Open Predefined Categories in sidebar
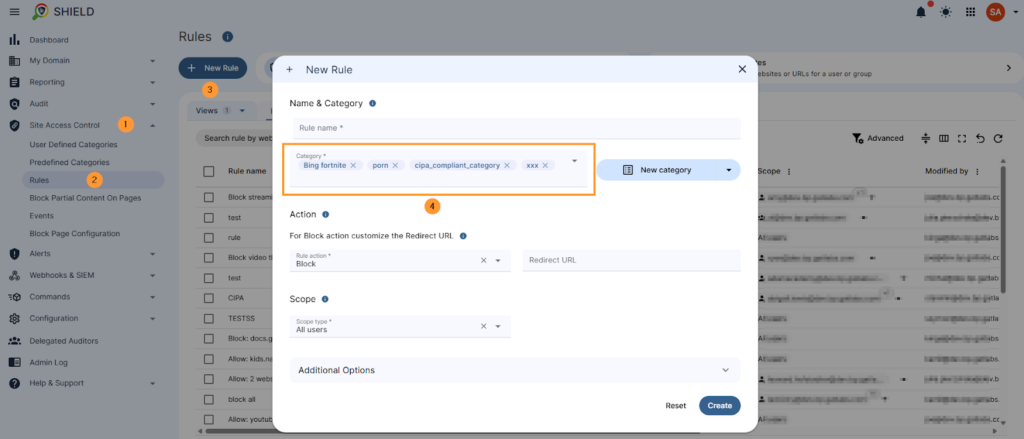This screenshot has height=439, width=1024. click(x=69, y=162)
